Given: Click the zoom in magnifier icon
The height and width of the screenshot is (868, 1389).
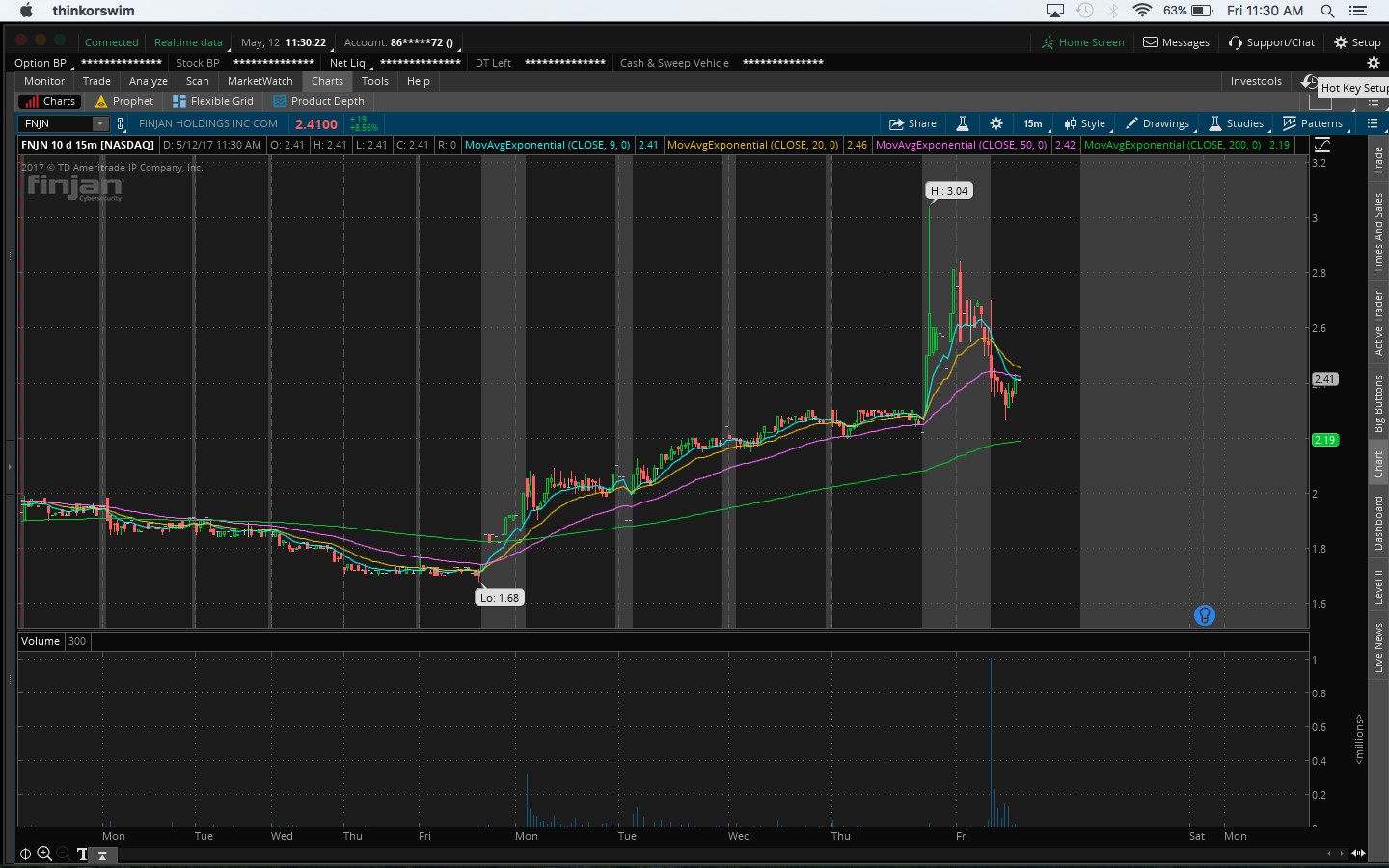Looking at the screenshot, I should 44,854.
